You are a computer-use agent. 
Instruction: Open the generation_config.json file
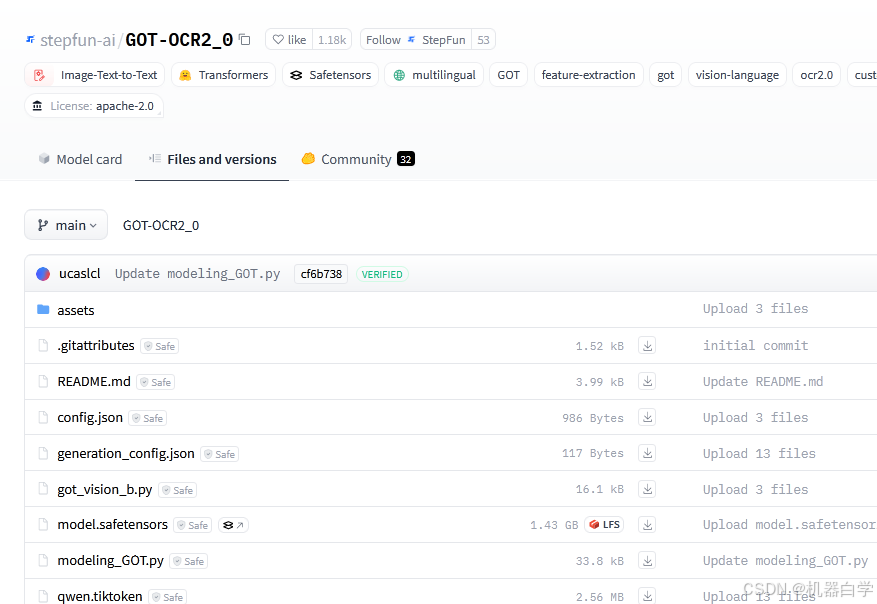126,453
